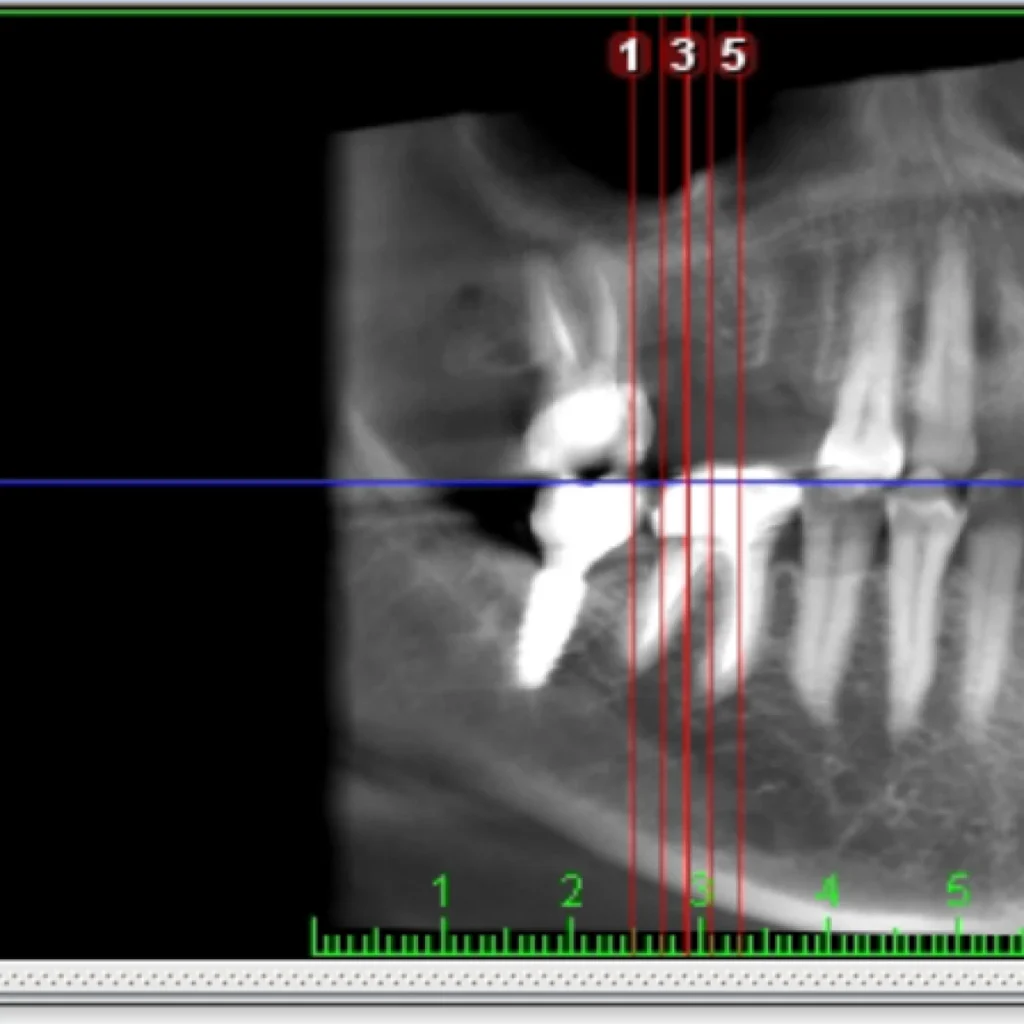
Task: Click slice marker badge number 1
Action: [x=629, y=55]
